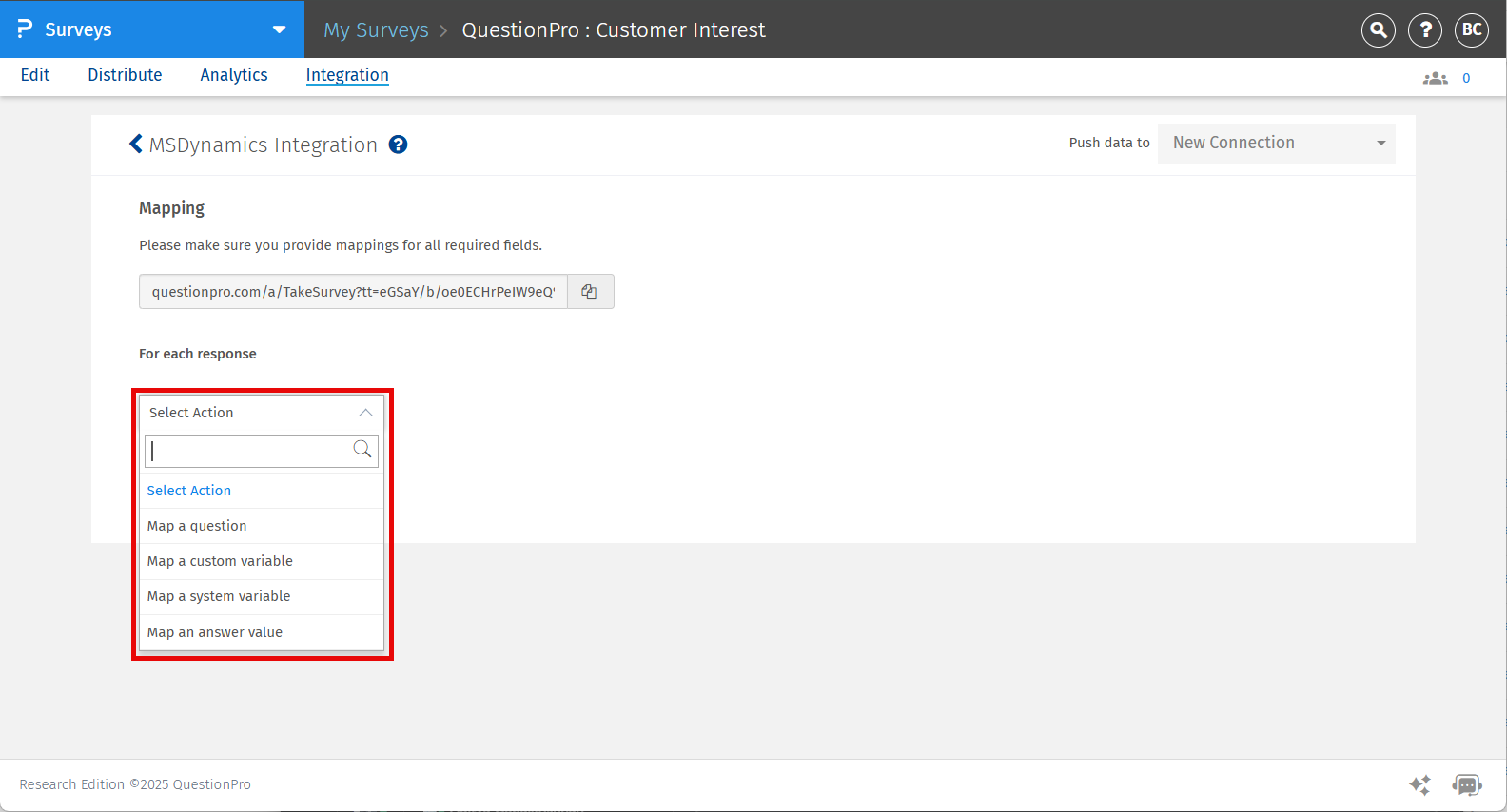Click the 'Push data to' label
Screen dimensions: 1507x812
(x=1109, y=143)
